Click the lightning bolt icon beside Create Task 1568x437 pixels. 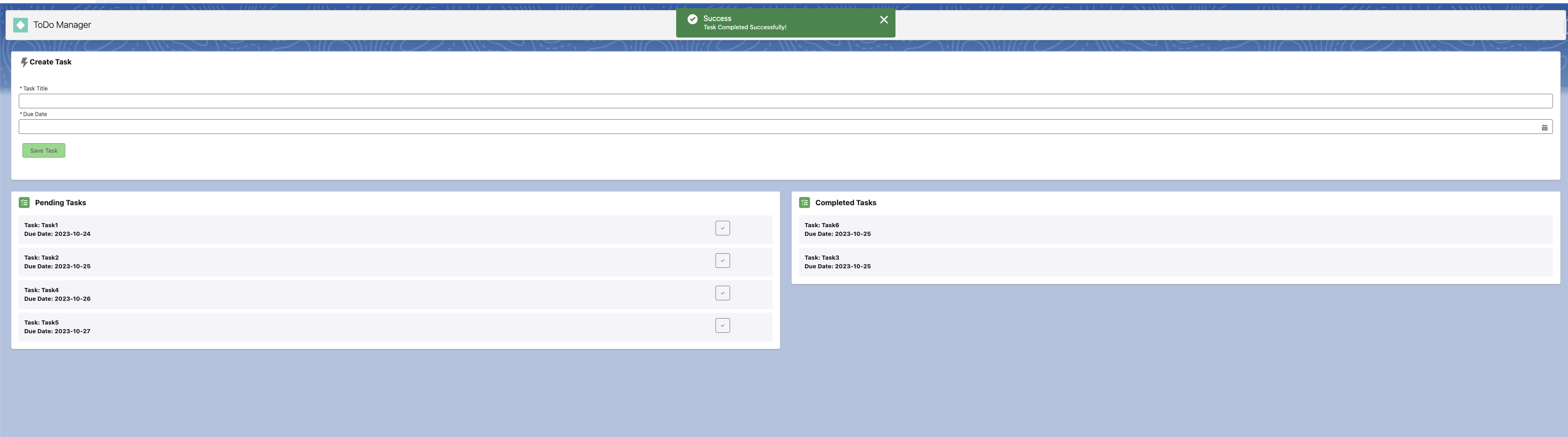pyautogui.click(x=24, y=61)
